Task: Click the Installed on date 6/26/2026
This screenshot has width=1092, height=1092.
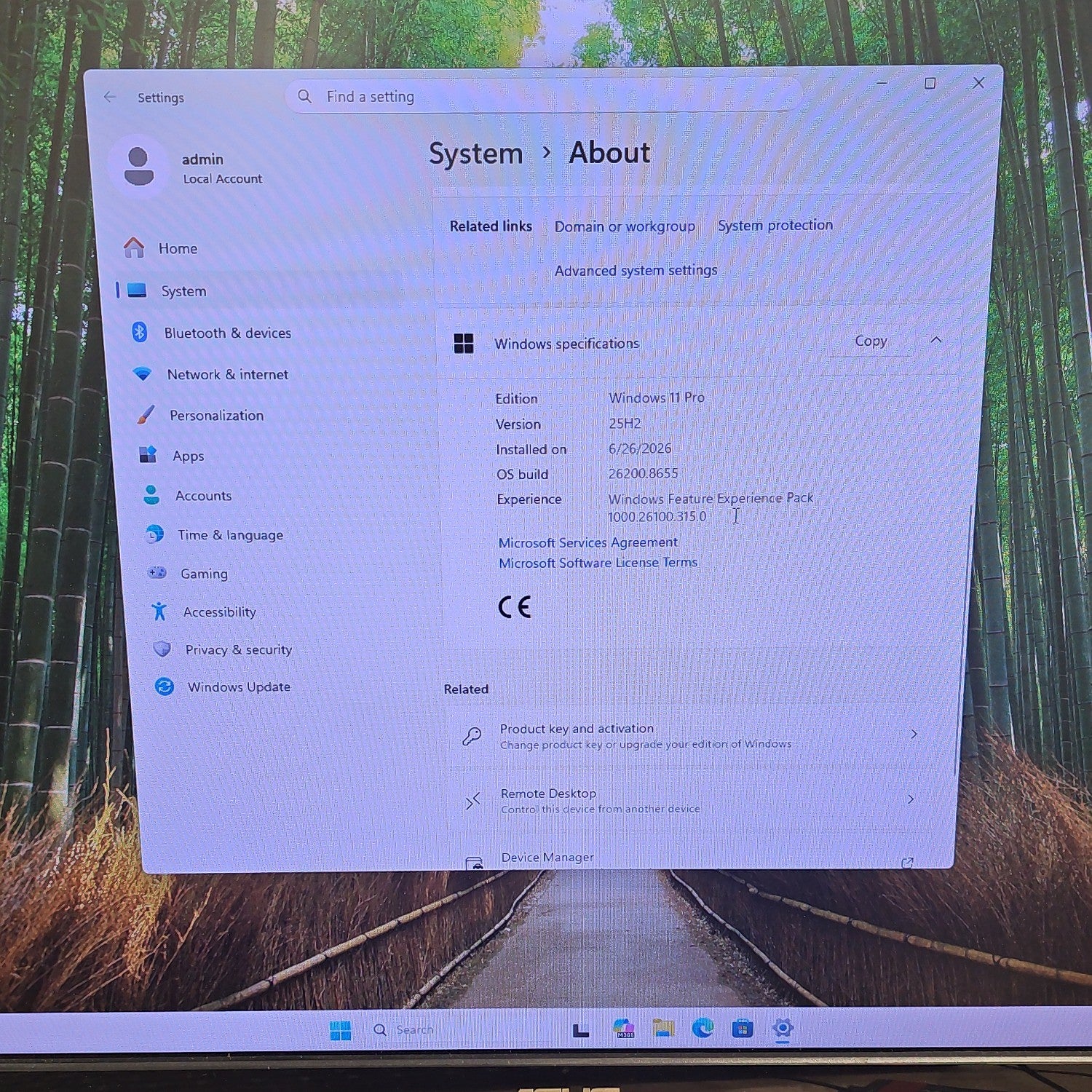Action: [640, 448]
